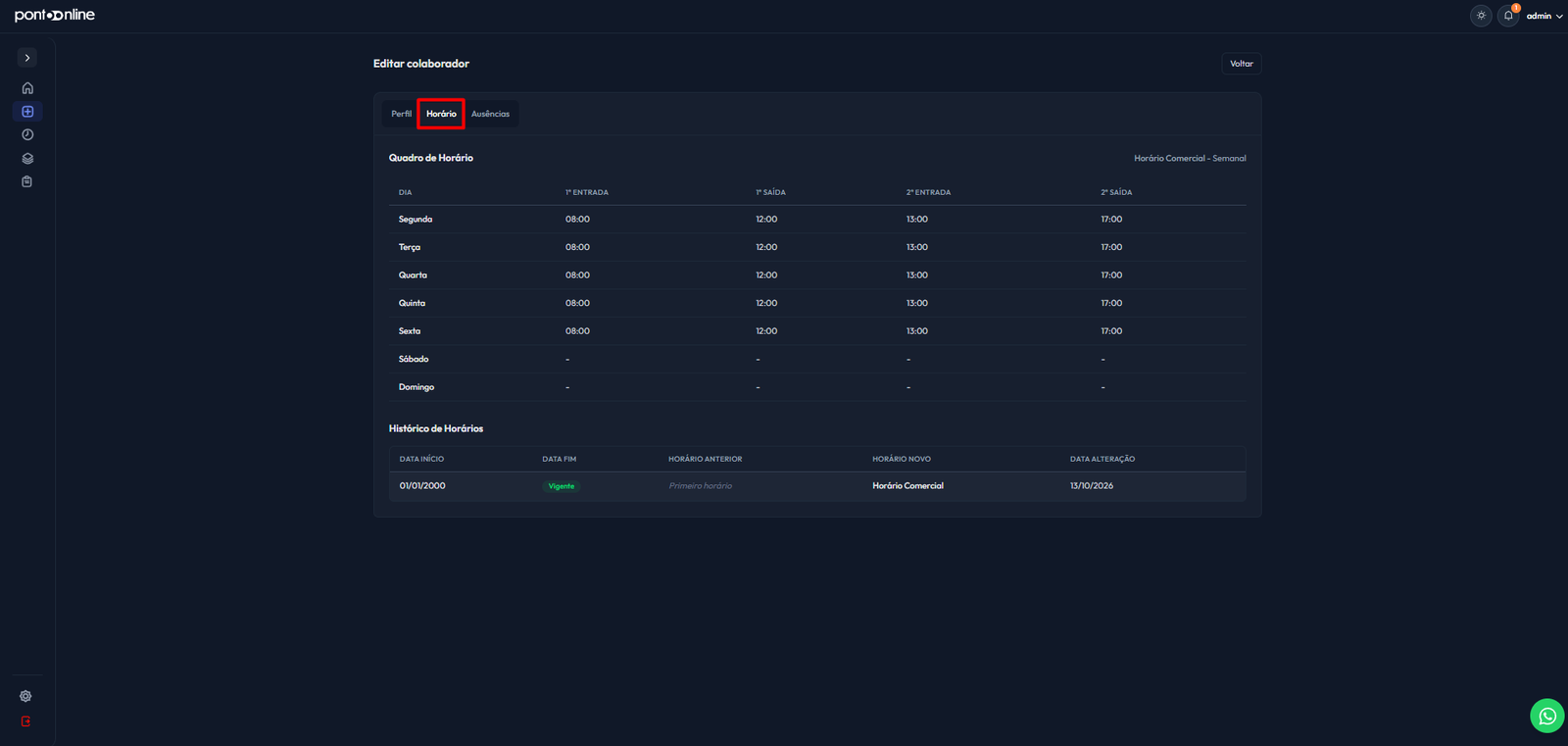Screen dimensions: 1568x746
Task: Toggle light theme with the sun icon
Action: (x=1481, y=16)
